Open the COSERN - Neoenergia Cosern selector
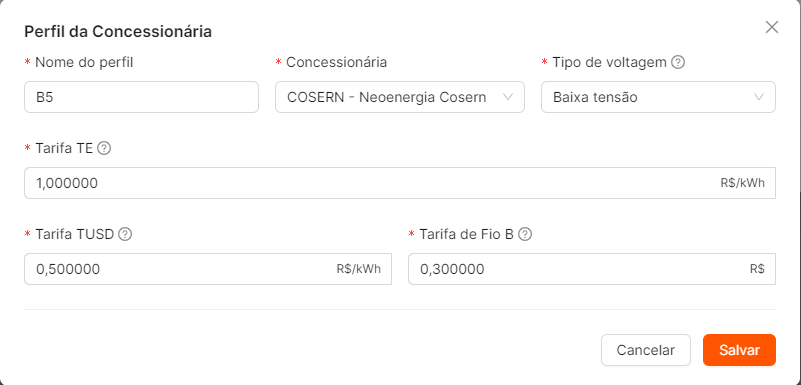801x385 pixels. 399,97
